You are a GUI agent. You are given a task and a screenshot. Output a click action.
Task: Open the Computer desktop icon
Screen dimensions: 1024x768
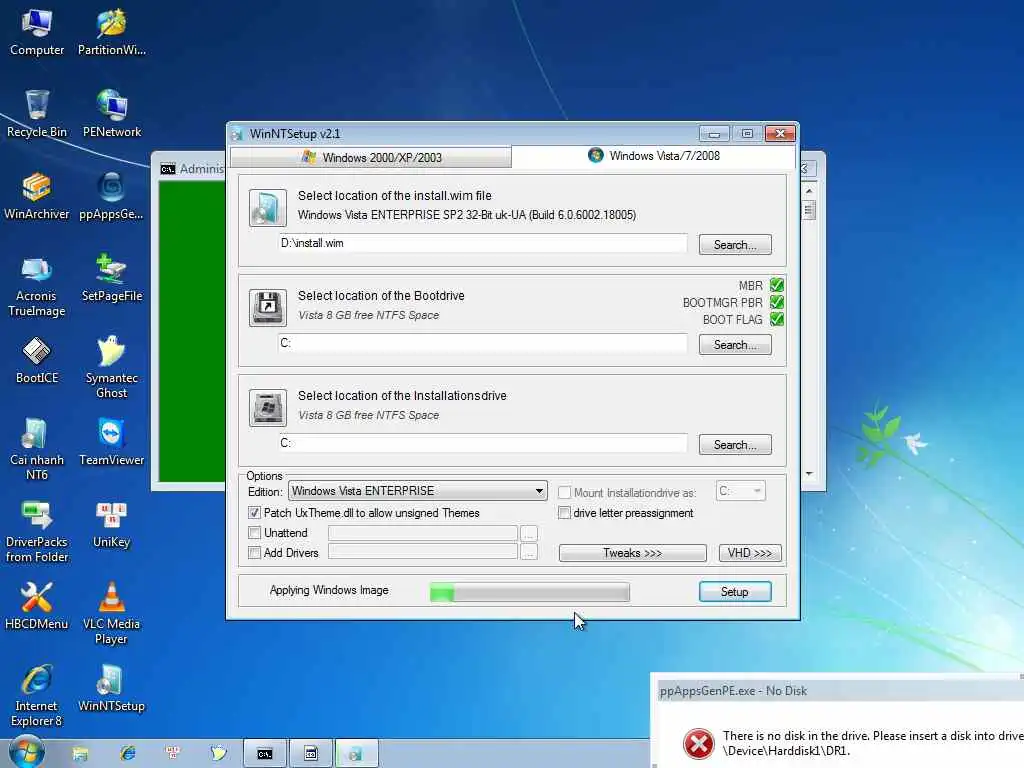click(37, 33)
